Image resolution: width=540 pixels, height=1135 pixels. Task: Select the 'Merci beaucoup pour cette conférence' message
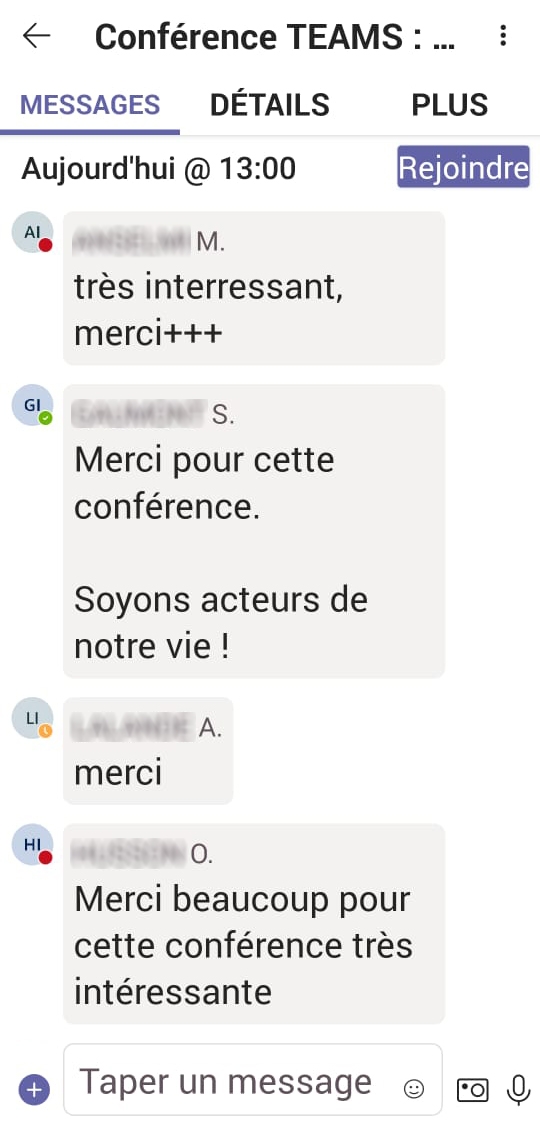254,924
